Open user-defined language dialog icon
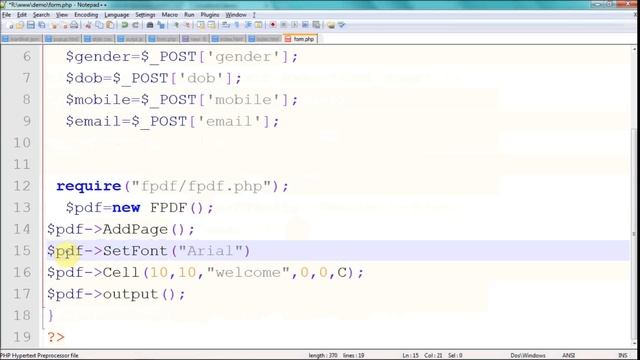 pyautogui.click(x=258, y=25)
